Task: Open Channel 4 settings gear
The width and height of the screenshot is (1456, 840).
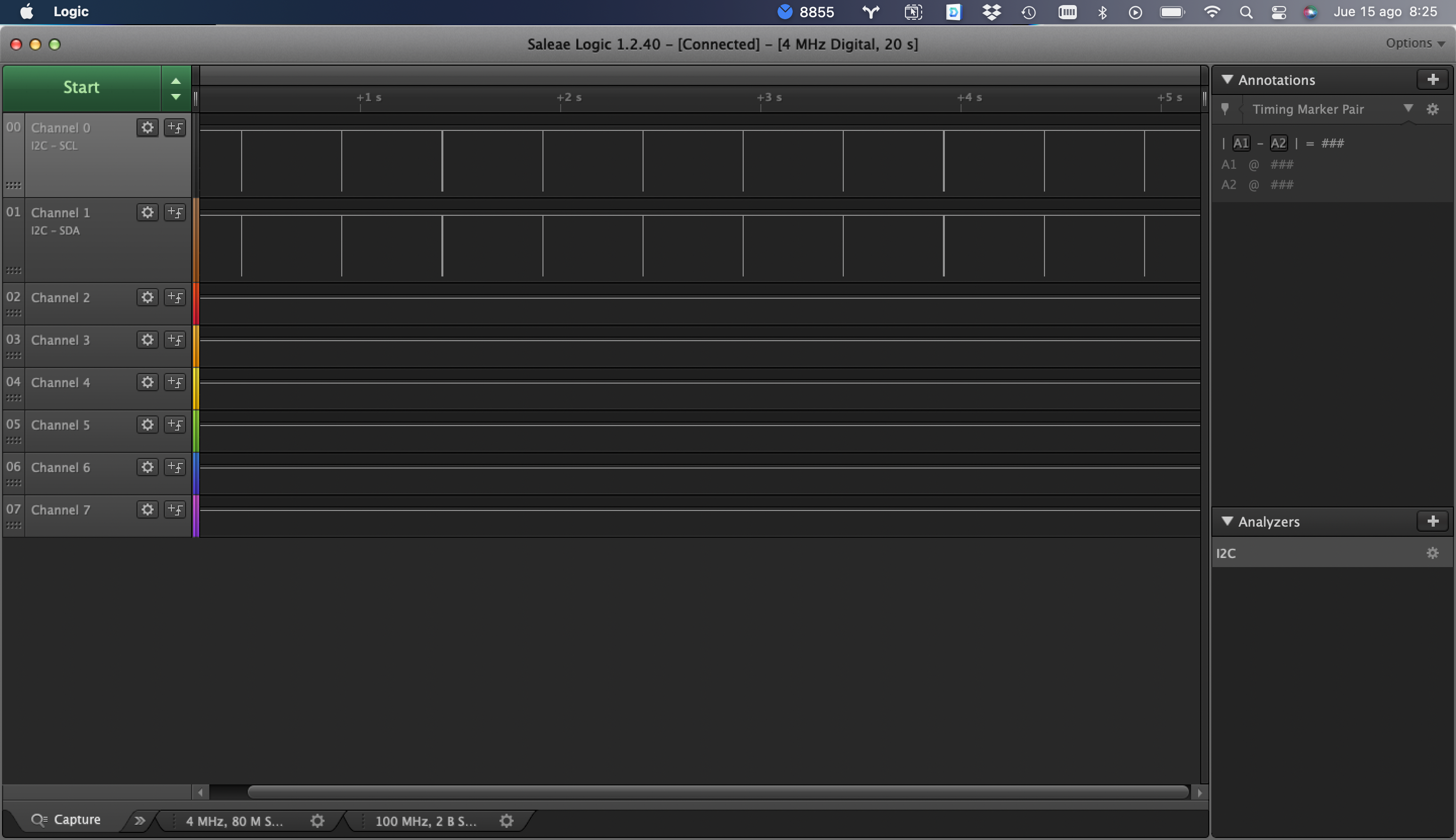Action: tap(148, 382)
